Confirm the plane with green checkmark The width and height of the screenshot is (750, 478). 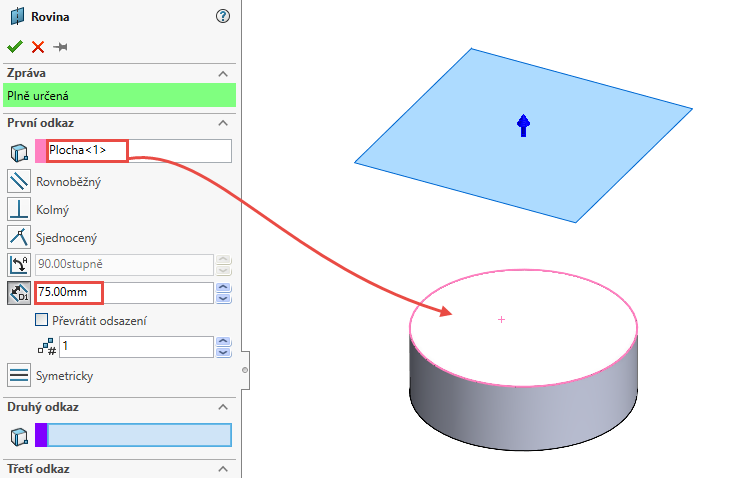click(15, 46)
